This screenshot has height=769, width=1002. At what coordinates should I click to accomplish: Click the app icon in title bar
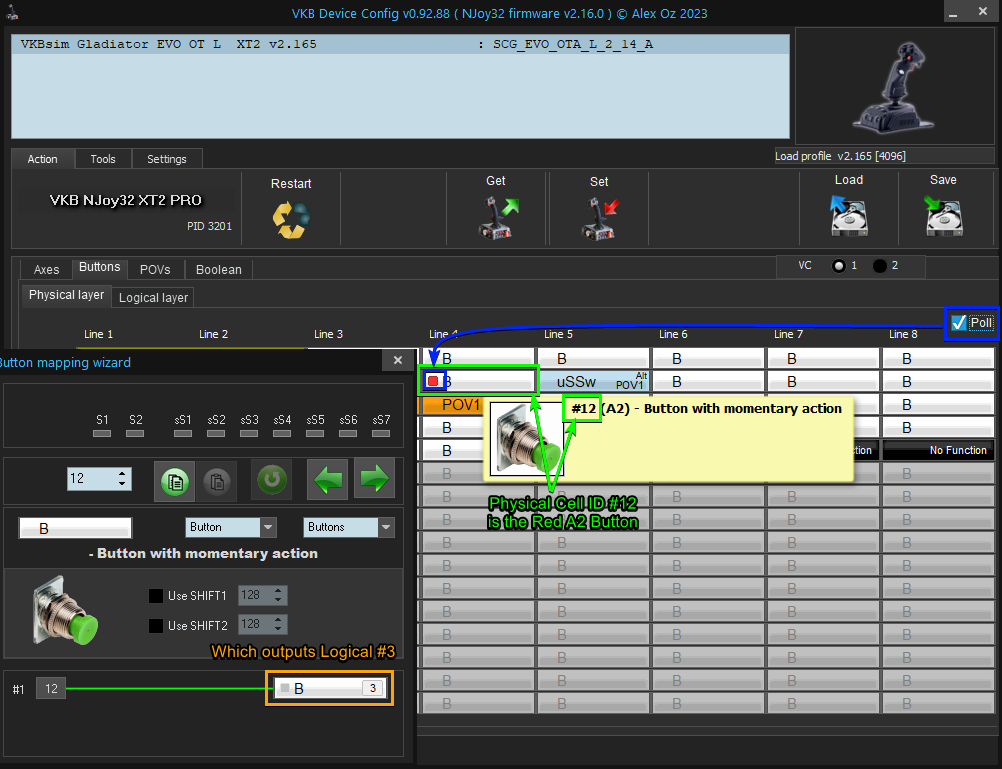point(12,12)
